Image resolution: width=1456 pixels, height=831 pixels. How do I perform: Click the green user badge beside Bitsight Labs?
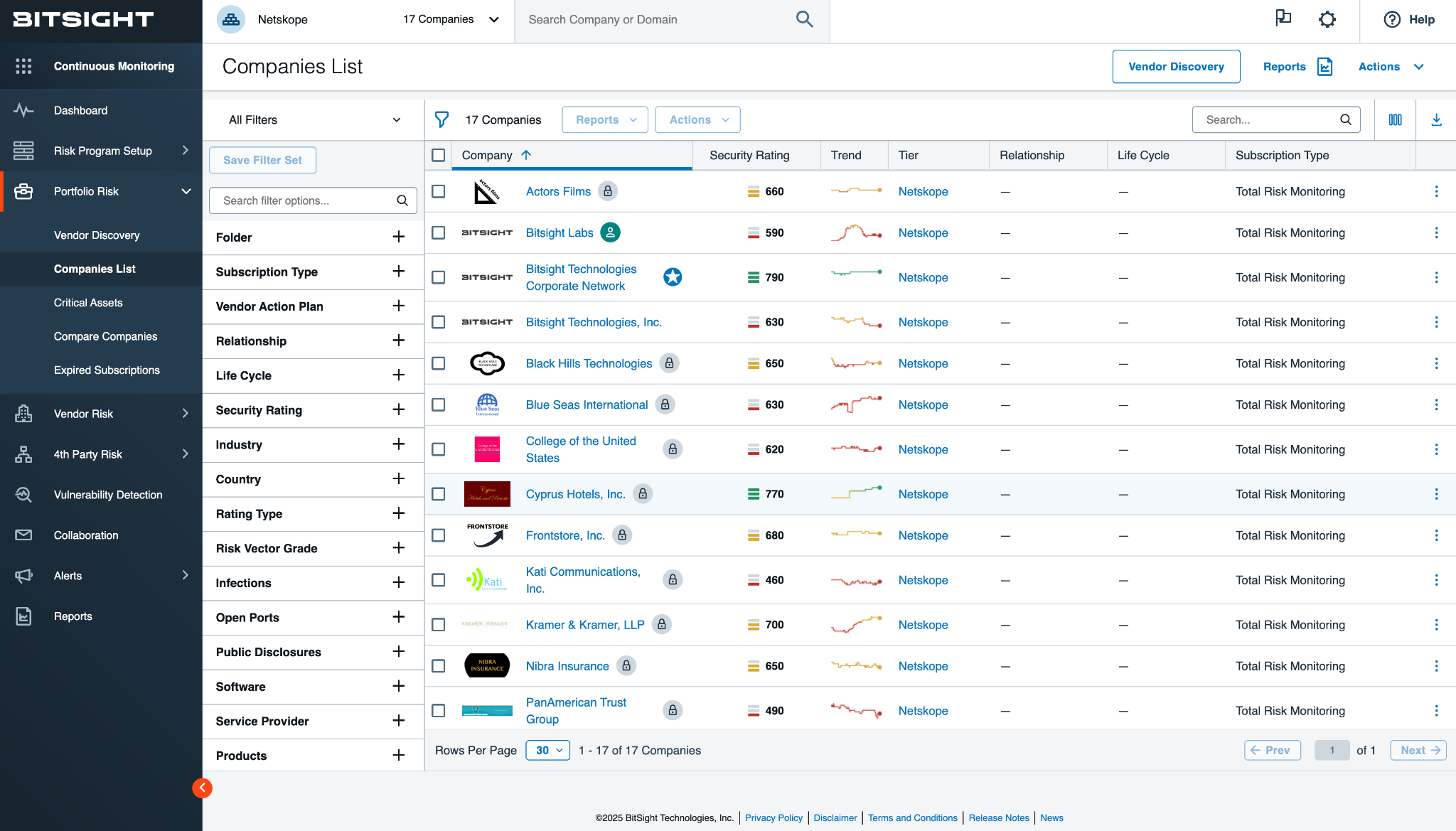click(610, 232)
